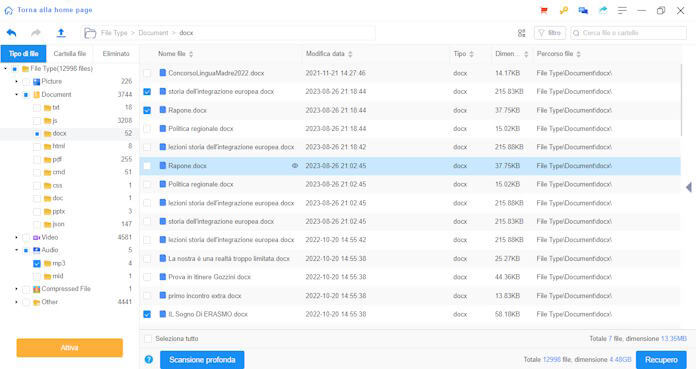The height and width of the screenshot is (369, 696).
Task: Go back with the blue back arrow
Action: 12,33
